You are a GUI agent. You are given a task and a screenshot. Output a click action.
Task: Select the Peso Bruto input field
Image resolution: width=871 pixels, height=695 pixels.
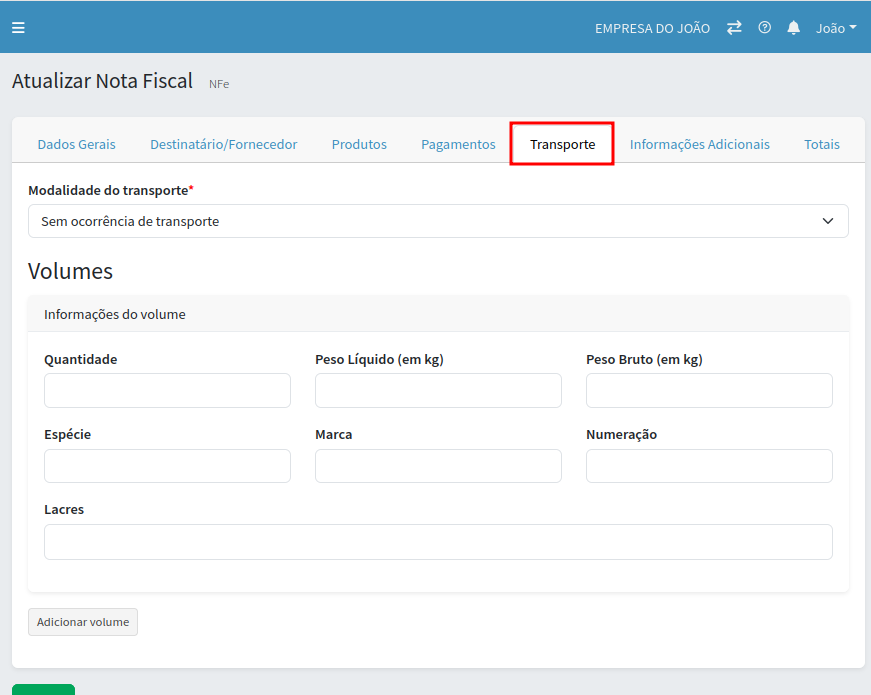pos(709,391)
